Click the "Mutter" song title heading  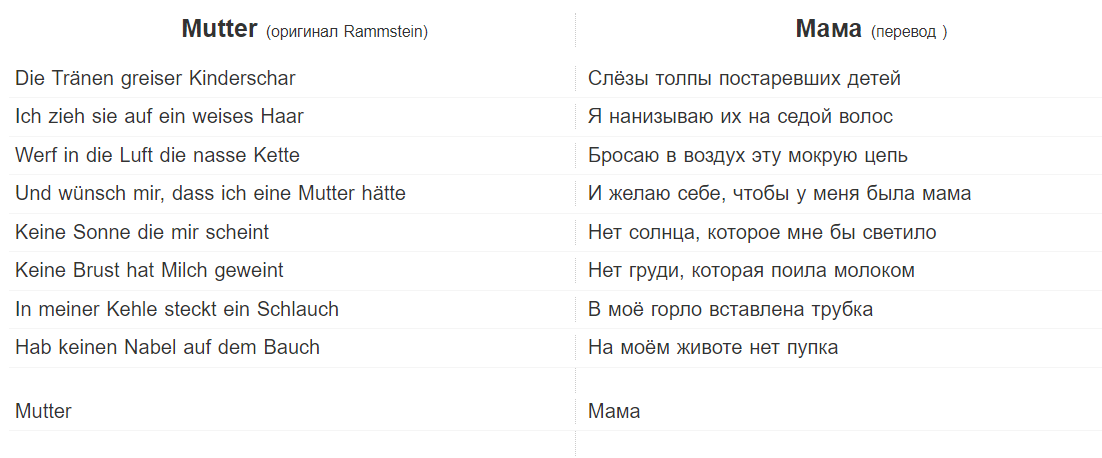click(219, 29)
